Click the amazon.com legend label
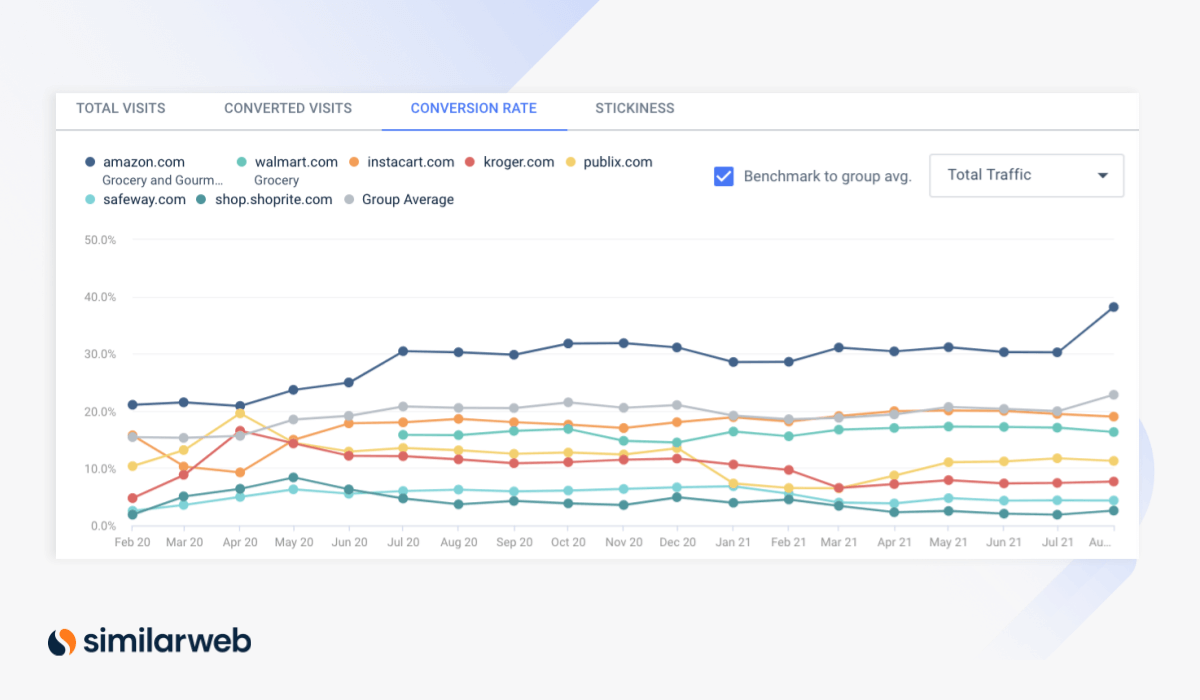This screenshot has width=1200, height=700. click(143, 162)
